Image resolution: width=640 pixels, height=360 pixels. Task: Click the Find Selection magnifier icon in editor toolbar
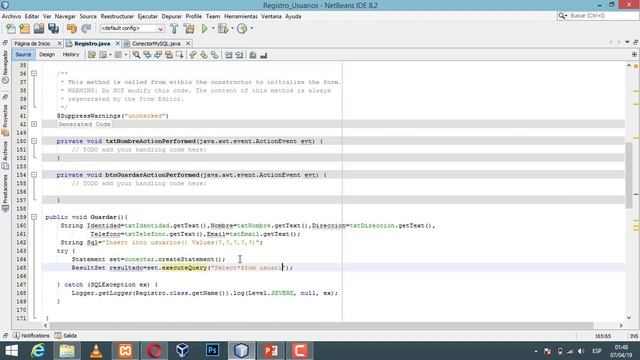[136, 55]
